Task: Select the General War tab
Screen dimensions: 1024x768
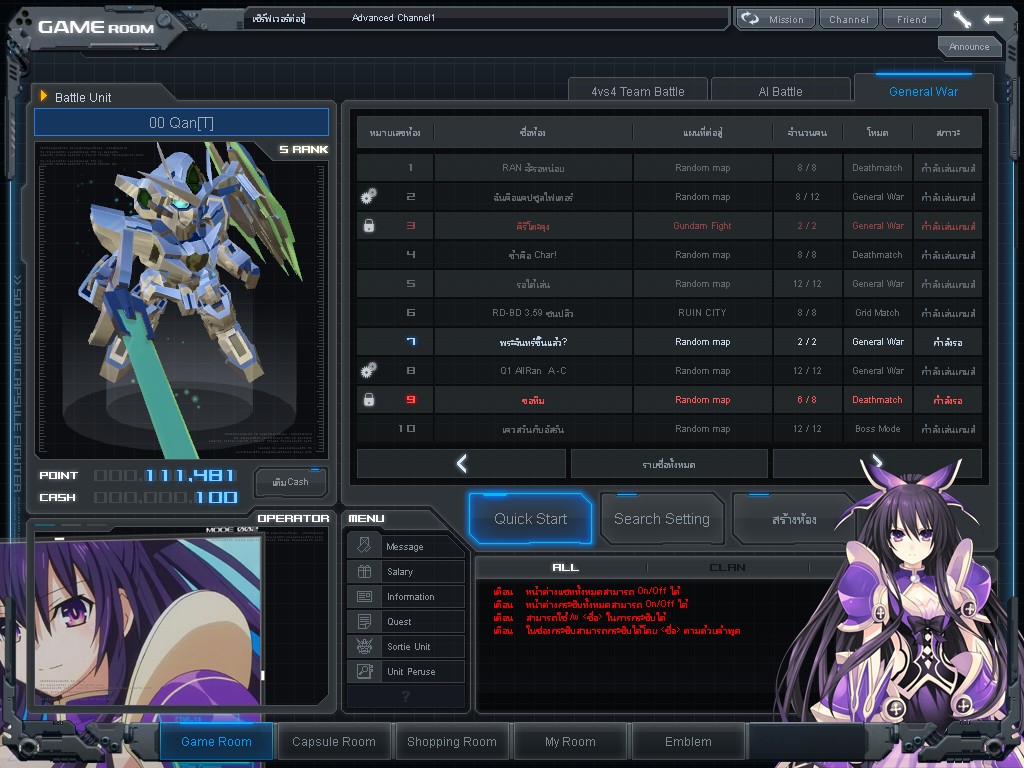Action: coord(923,90)
